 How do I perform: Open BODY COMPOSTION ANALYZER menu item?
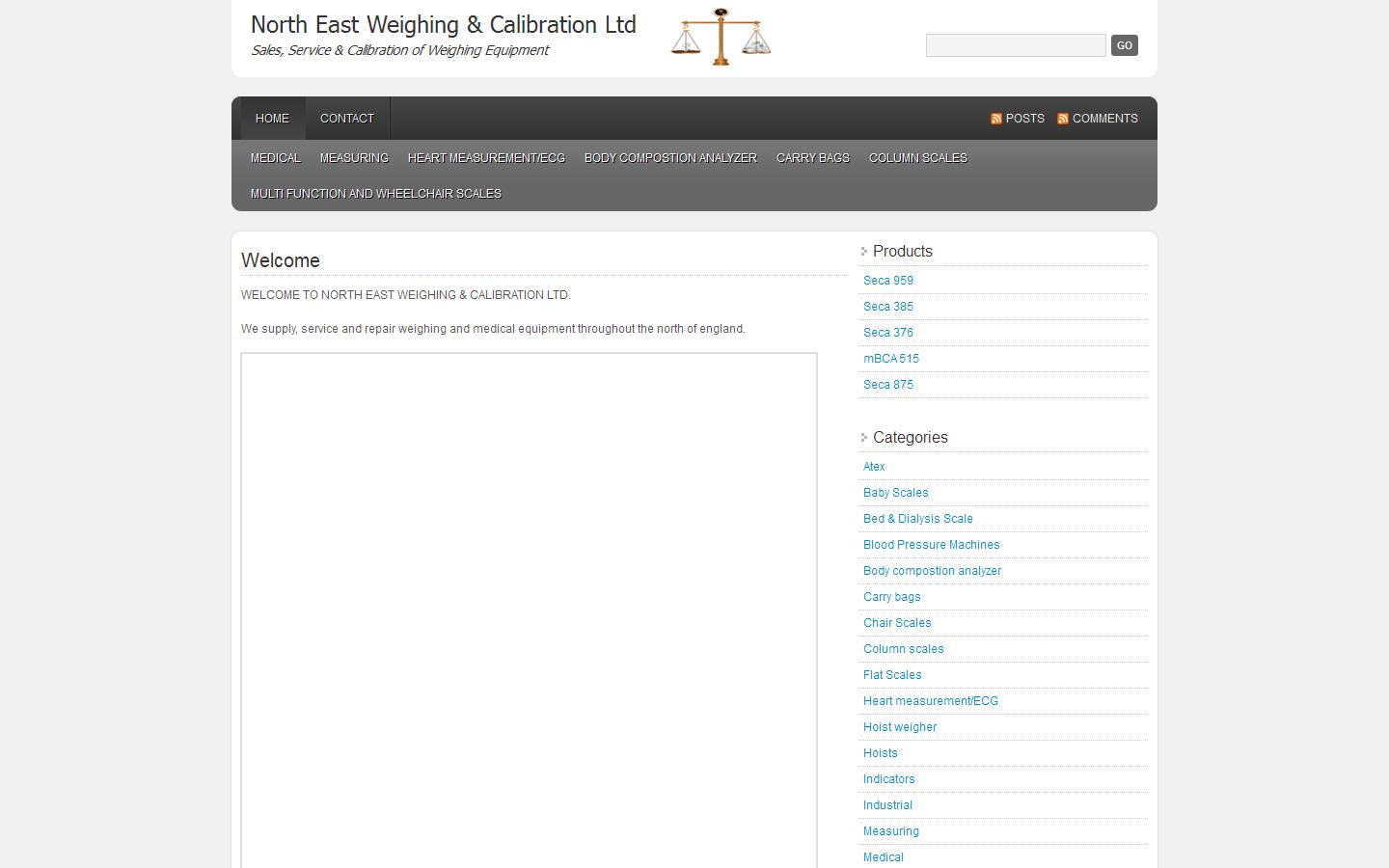coord(669,157)
